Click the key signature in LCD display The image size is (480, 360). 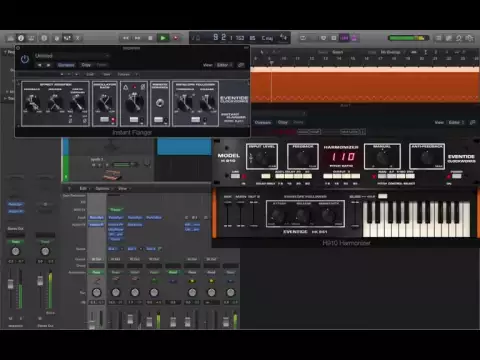267,38
